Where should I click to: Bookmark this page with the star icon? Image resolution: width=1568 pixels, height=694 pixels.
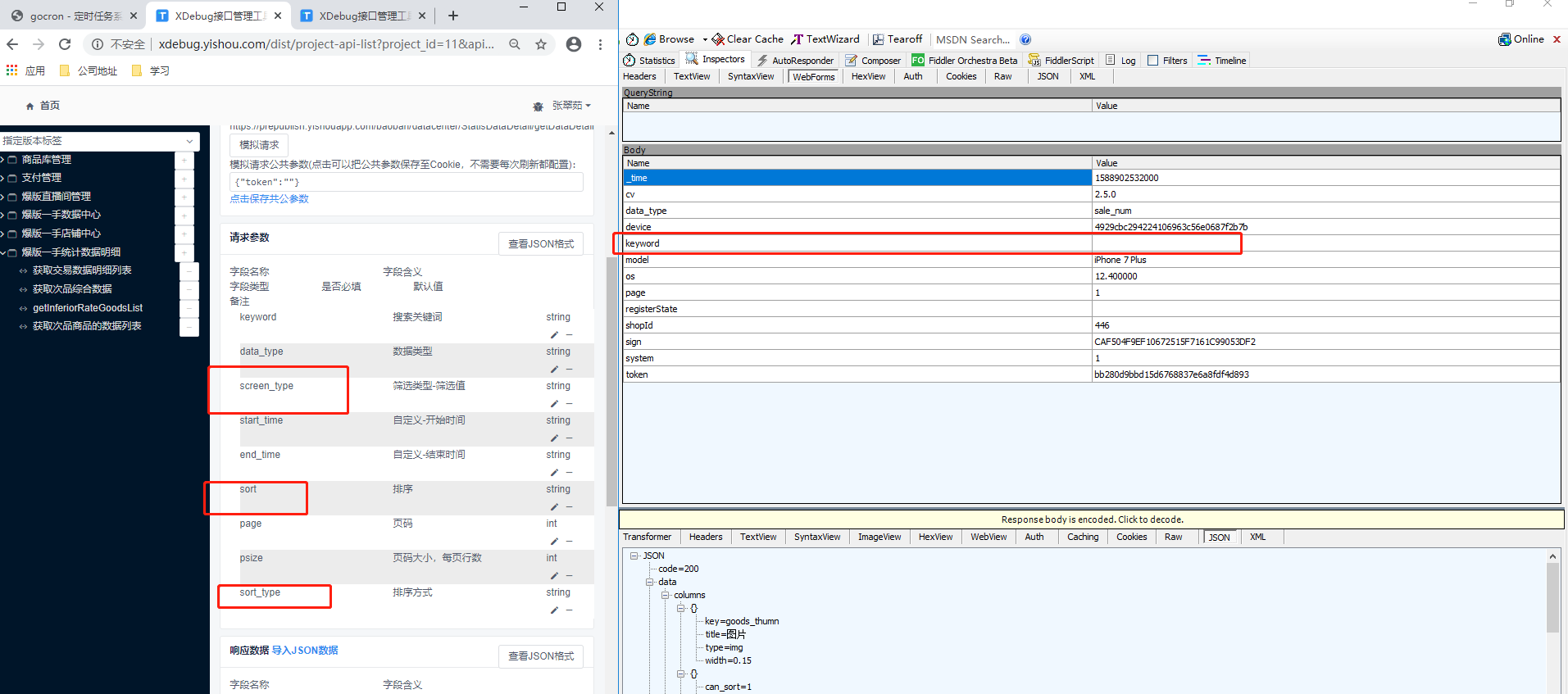click(x=541, y=44)
